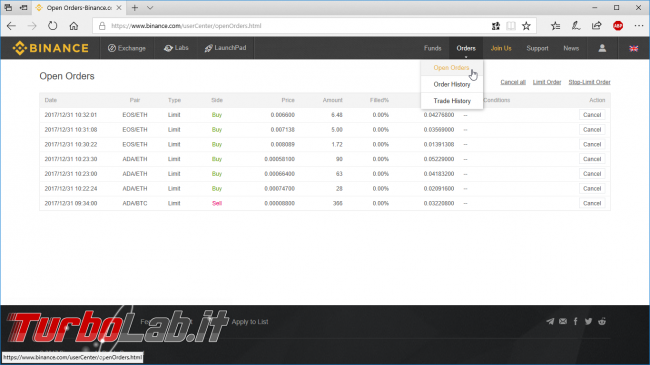Open the translate page icon
This screenshot has width=650, height=365.
[496, 26]
